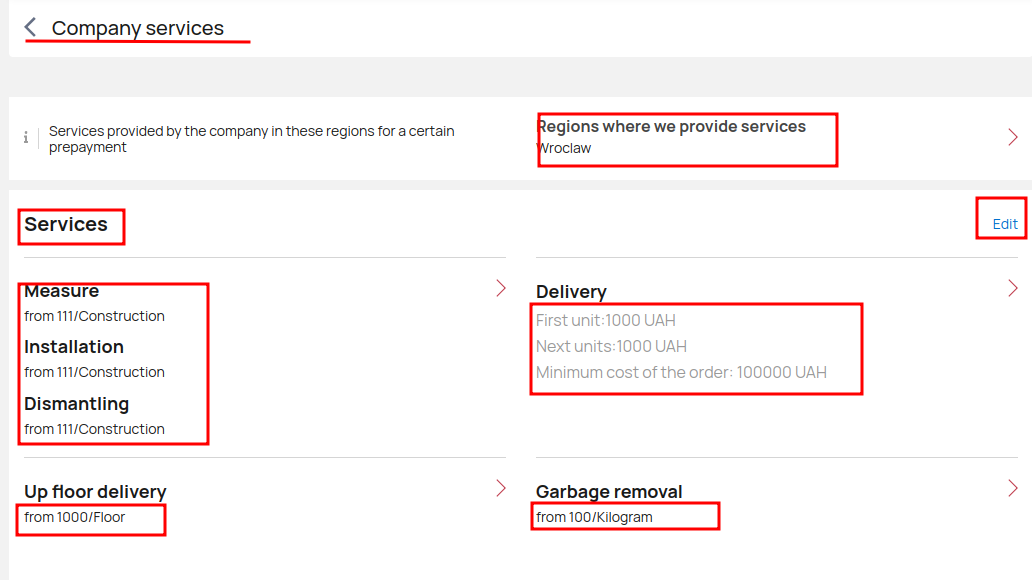Click the Delivery heading
This screenshot has width=1032, height=580.
point(571,292)
